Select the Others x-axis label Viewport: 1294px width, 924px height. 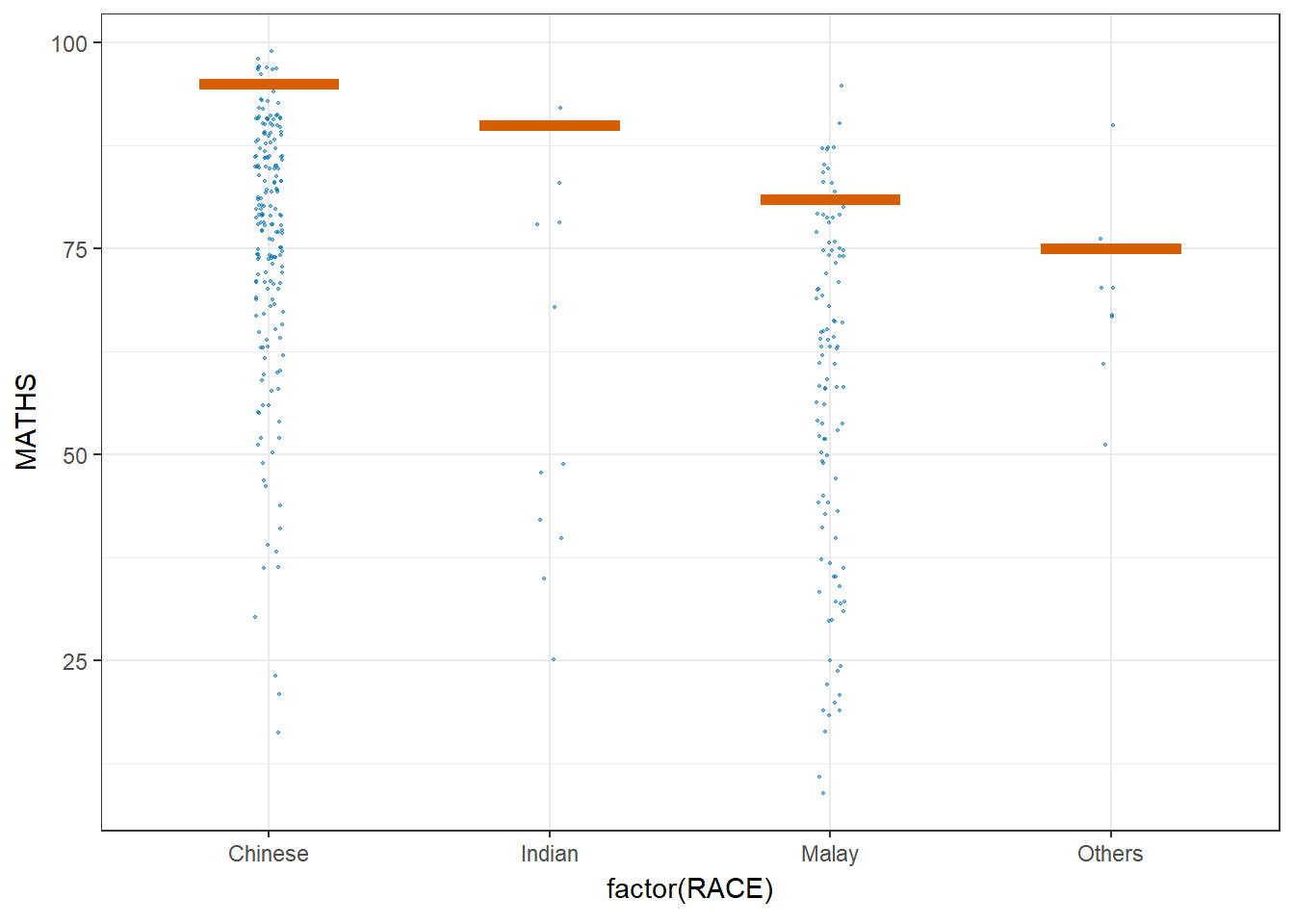[1110, 854]
